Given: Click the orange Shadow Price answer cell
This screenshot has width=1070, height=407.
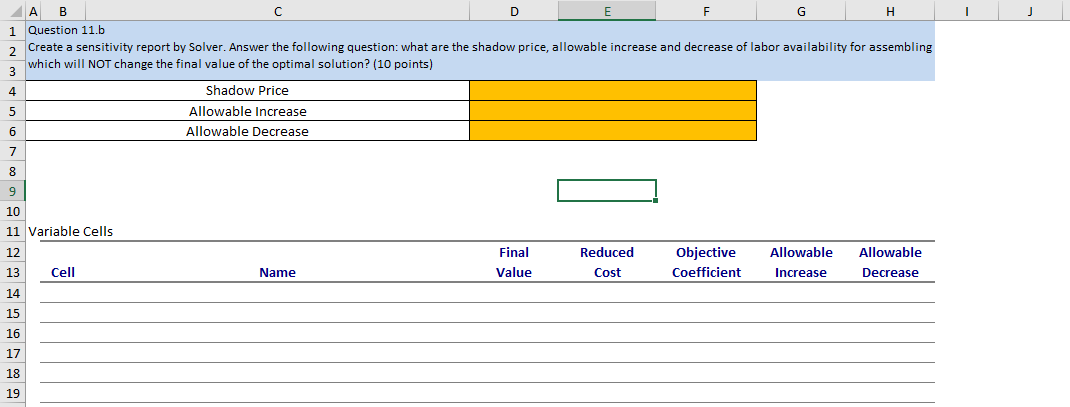Looking at the screenshot, I should coord(613,91).
